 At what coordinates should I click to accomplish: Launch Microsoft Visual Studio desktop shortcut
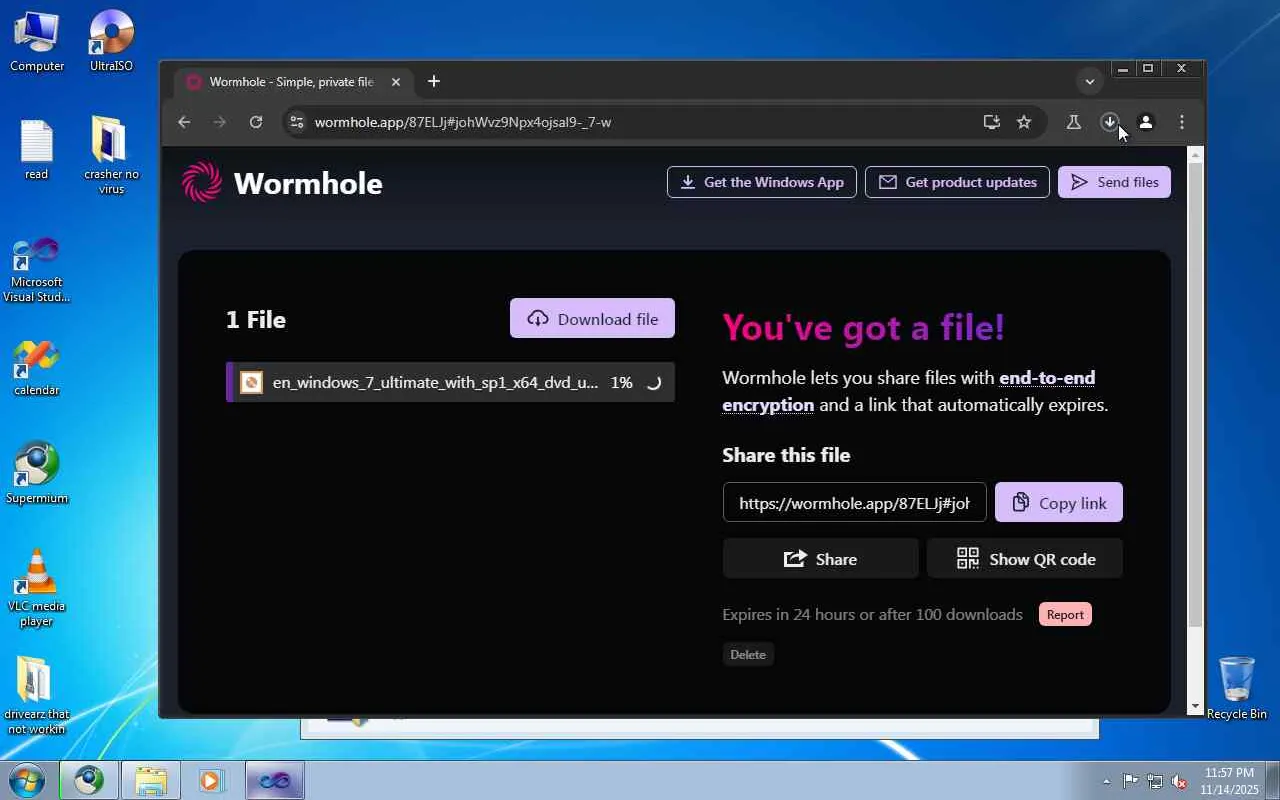tap(37, 270)
